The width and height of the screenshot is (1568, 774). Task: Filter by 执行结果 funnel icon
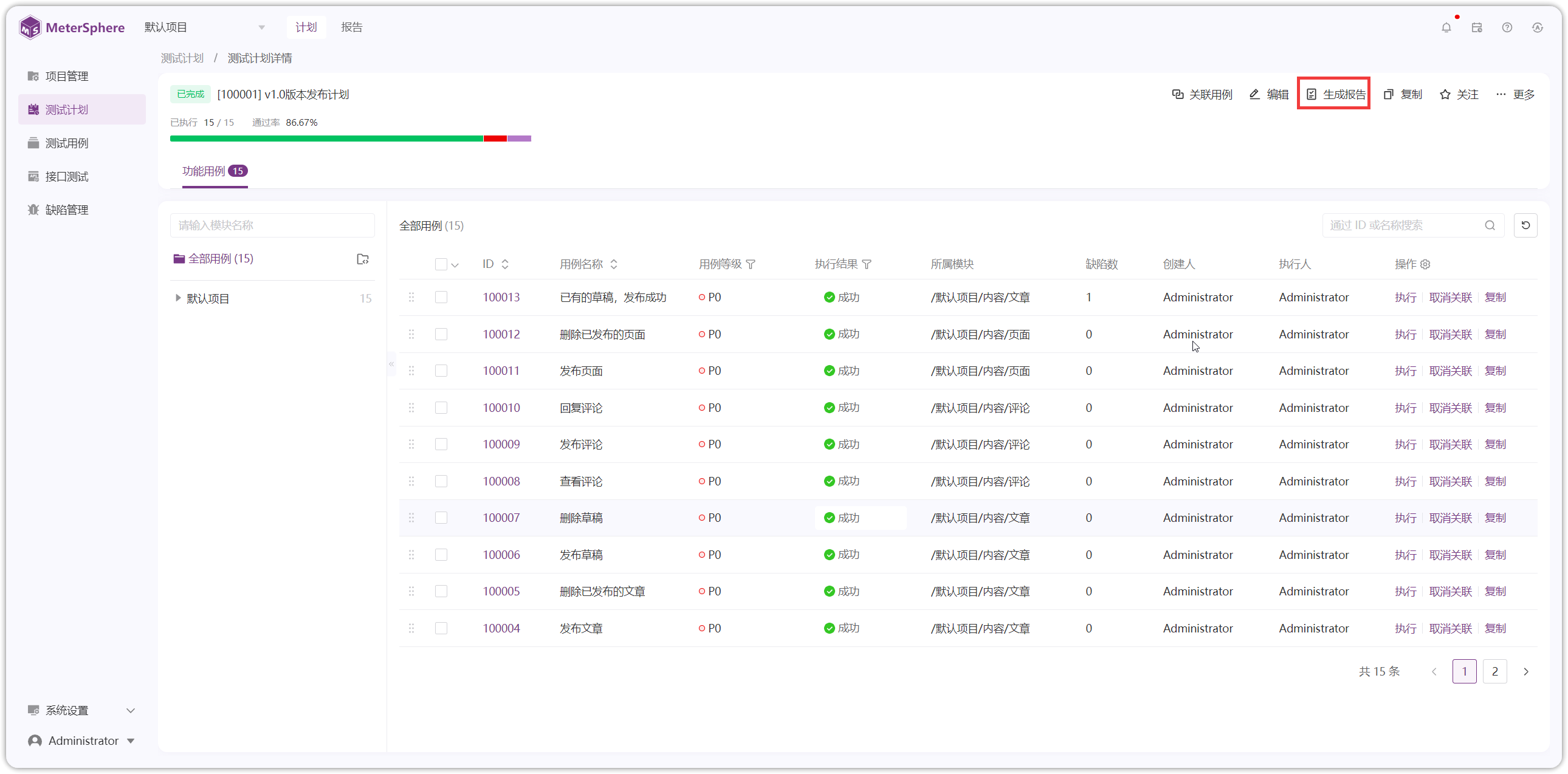867,264
